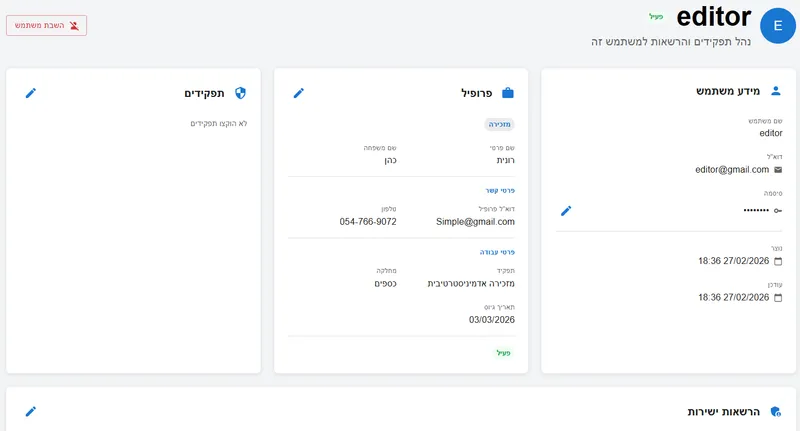This screenshot has width=800, height=431.
Task: Click the מזכירה chip in the profile card
Action: [500, 125]
